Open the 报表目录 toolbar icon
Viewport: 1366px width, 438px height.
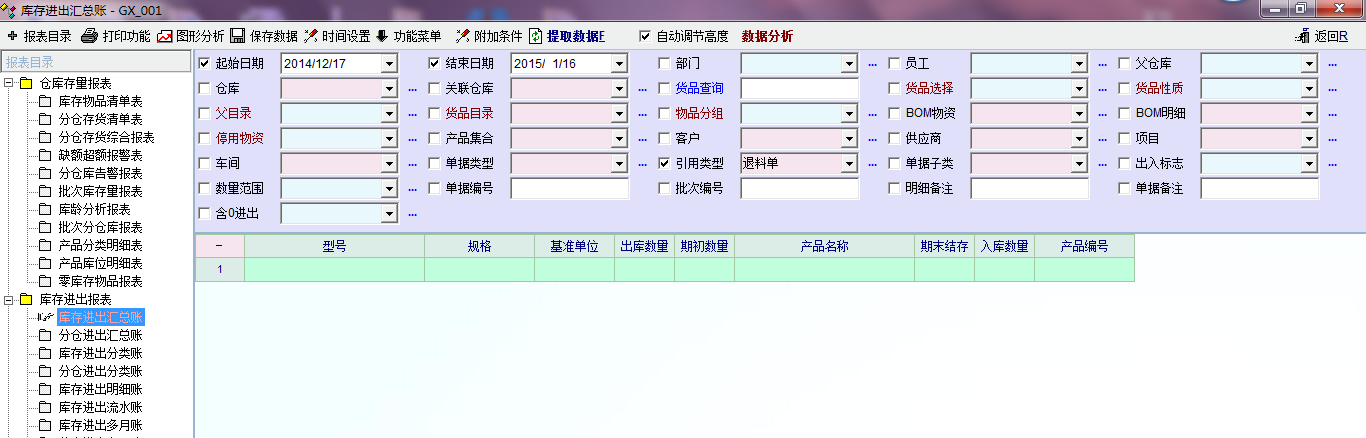[12, 36]
